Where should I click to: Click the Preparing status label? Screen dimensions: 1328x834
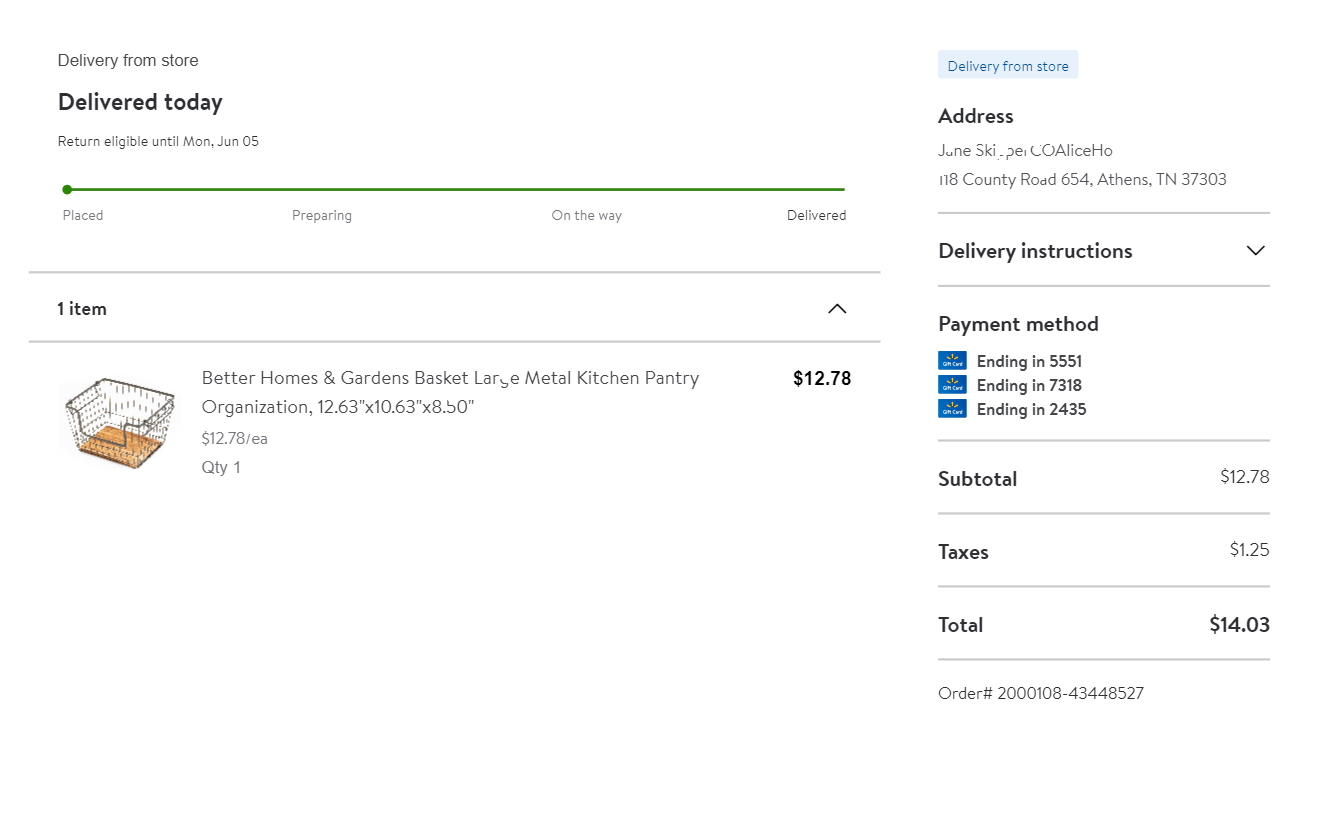tap(322, 215)
